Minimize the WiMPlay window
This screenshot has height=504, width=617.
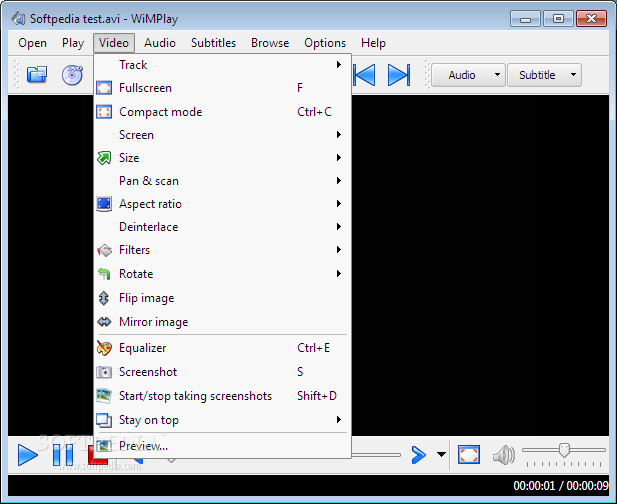(x=525, y=18)
